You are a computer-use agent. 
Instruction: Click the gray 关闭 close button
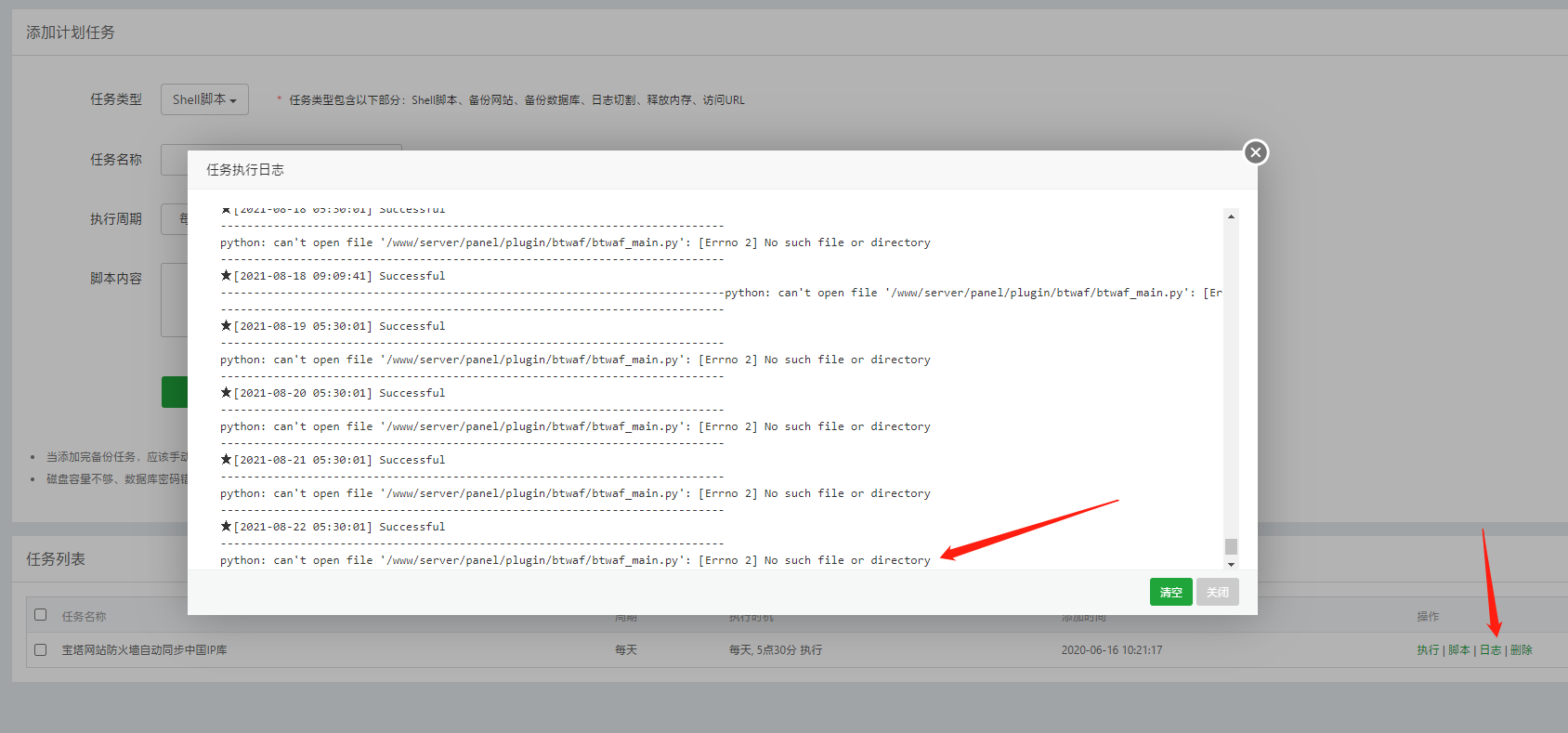tap(1218, 592)
